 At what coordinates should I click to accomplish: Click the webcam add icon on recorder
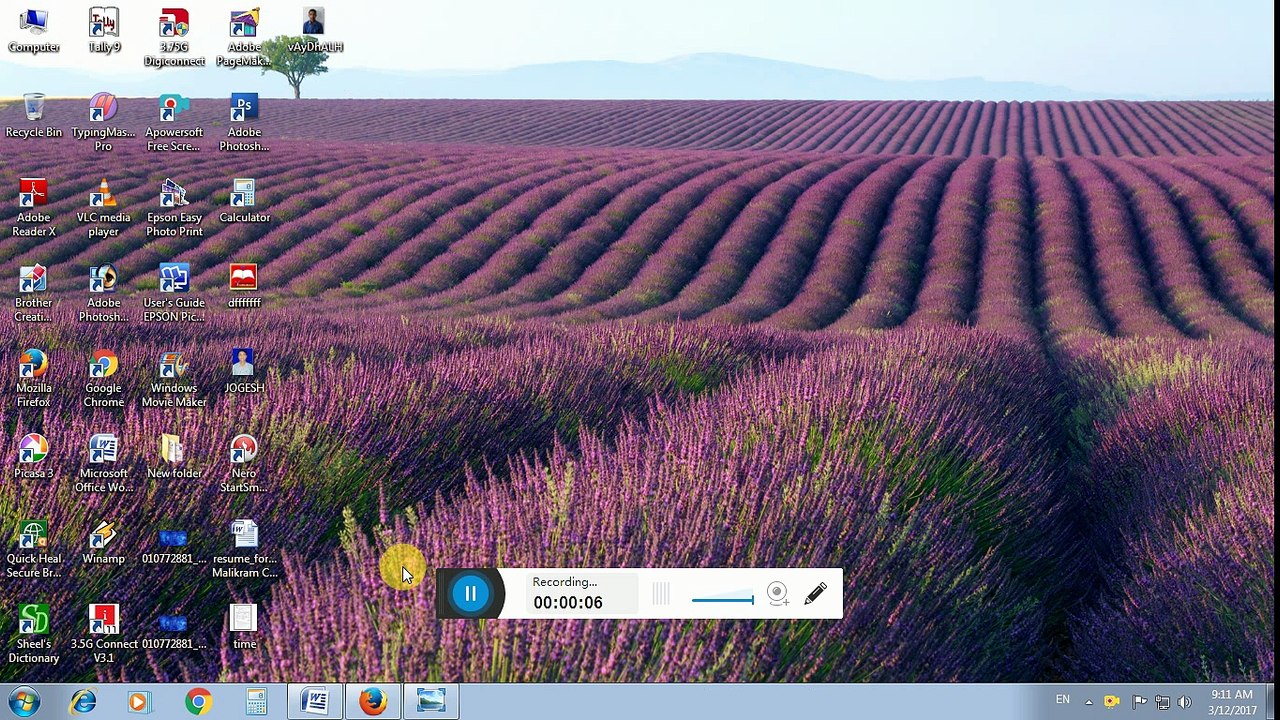[777, 594]
